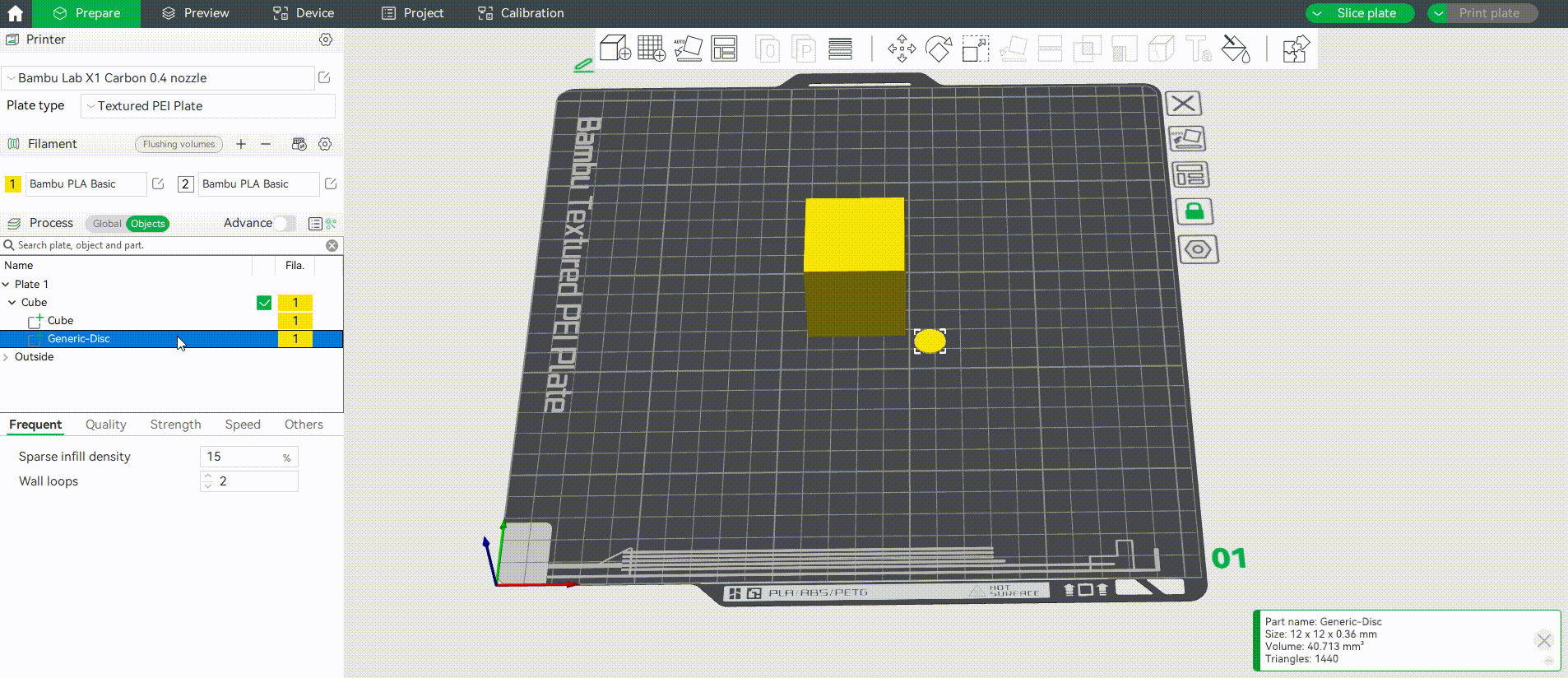Switch process scope to Global
This screenshot has height=678, width=1568.
[x=107, y=224]
